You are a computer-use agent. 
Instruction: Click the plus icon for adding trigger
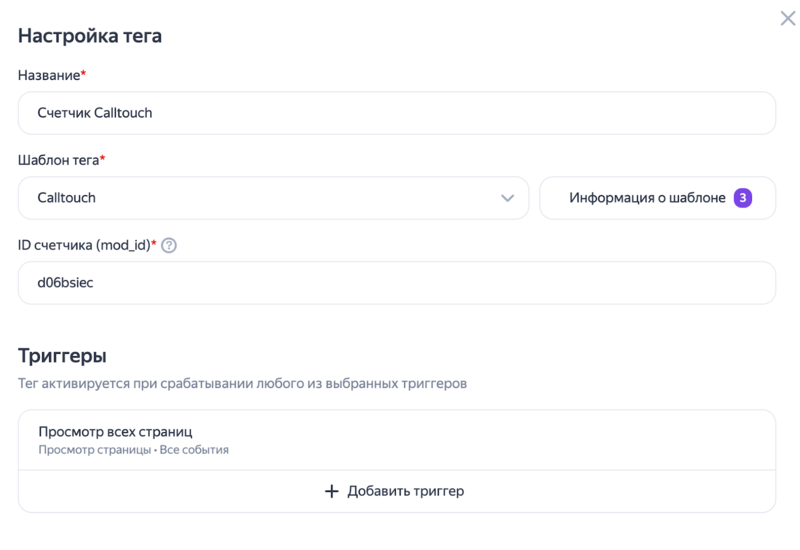click(x=332, y=491)
